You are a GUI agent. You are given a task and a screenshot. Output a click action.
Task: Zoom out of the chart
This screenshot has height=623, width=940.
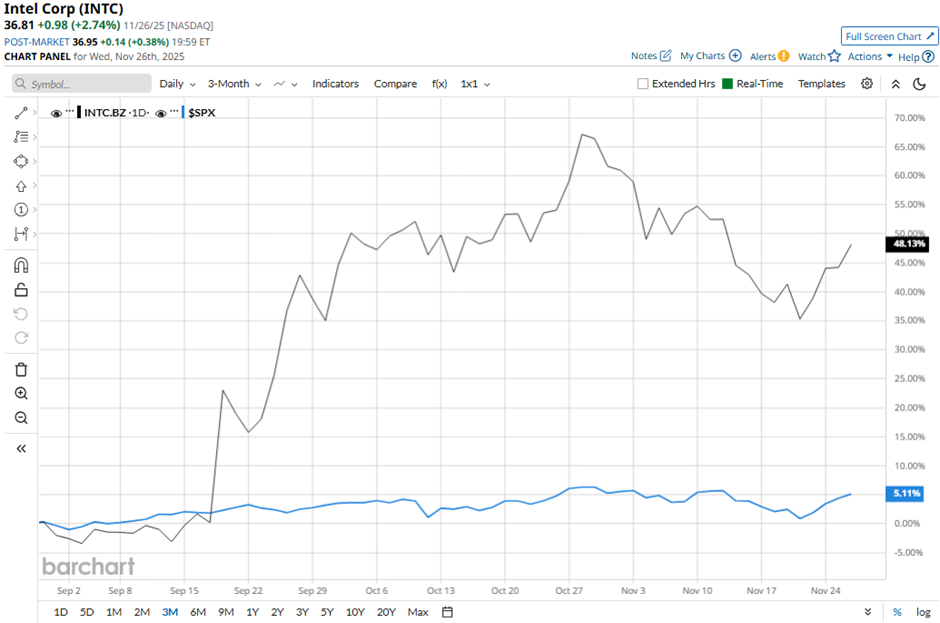click(x=21, y=418)
